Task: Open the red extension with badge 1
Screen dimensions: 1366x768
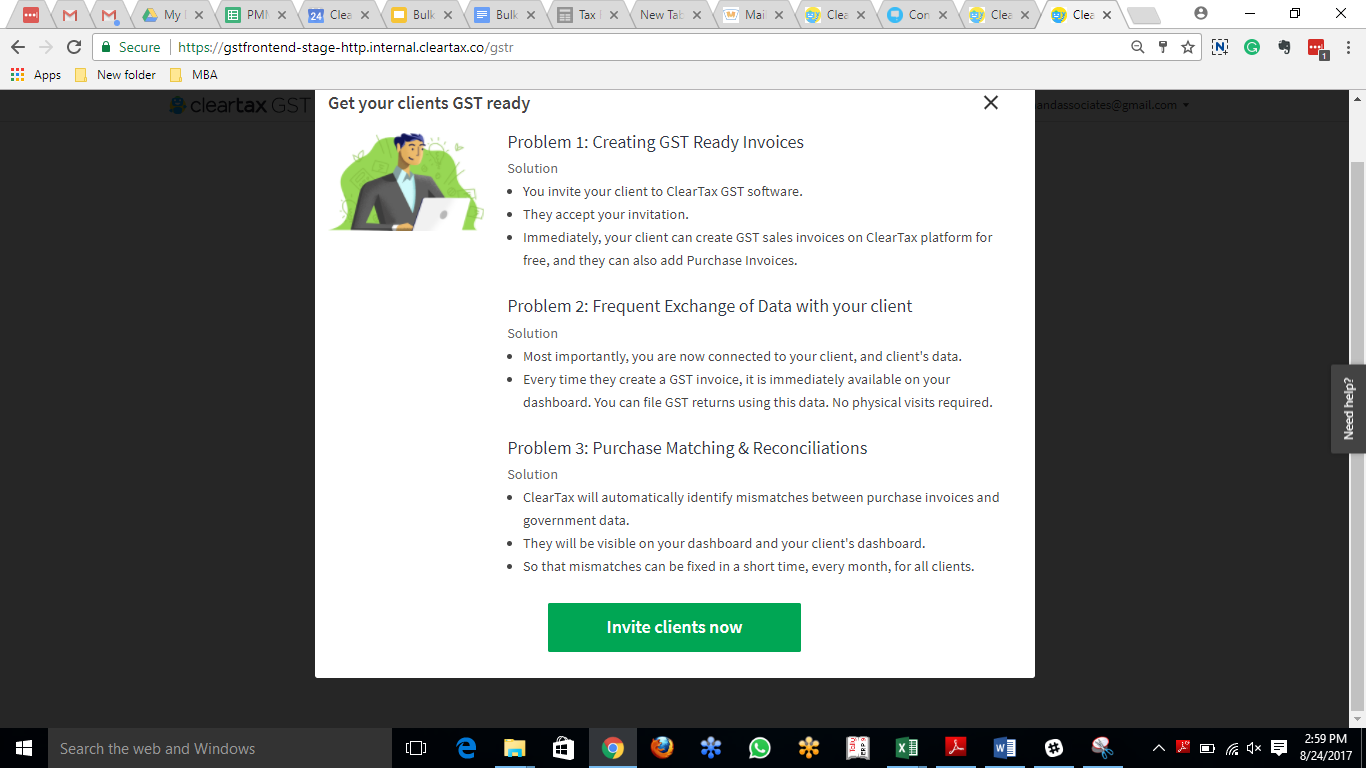Action: click(x=1317, y=48)
